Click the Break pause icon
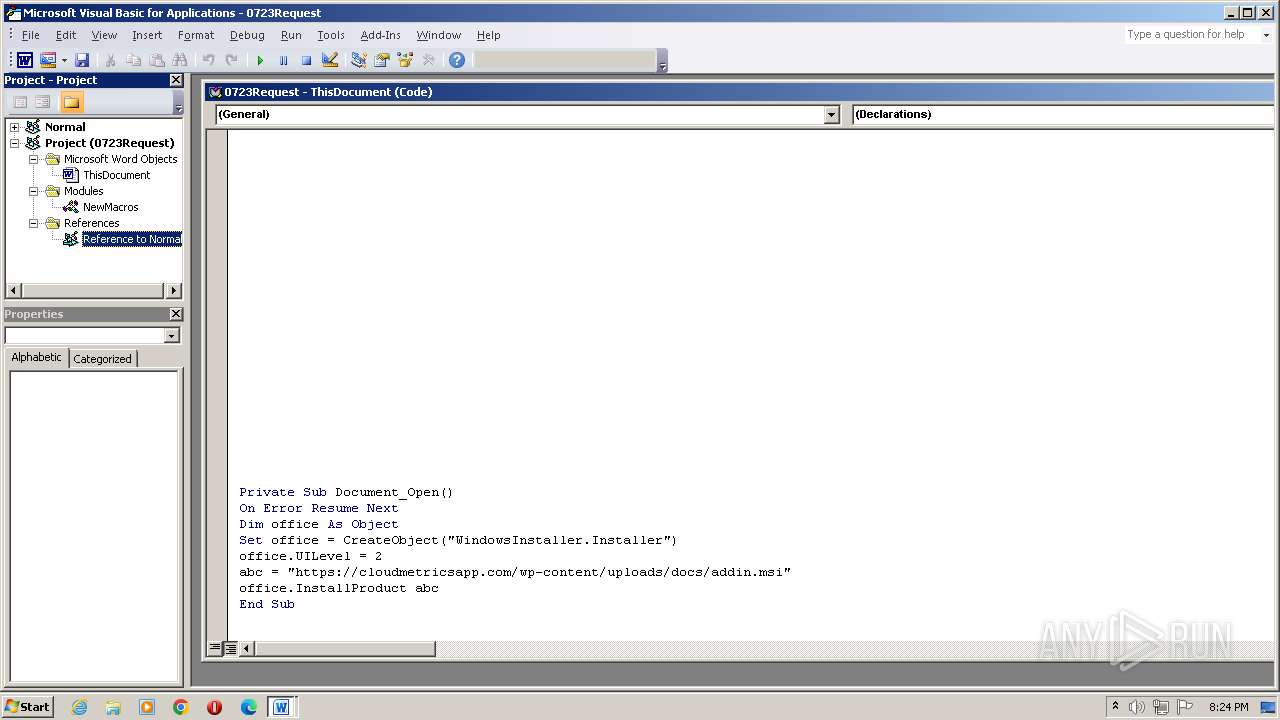 [283, 60]
